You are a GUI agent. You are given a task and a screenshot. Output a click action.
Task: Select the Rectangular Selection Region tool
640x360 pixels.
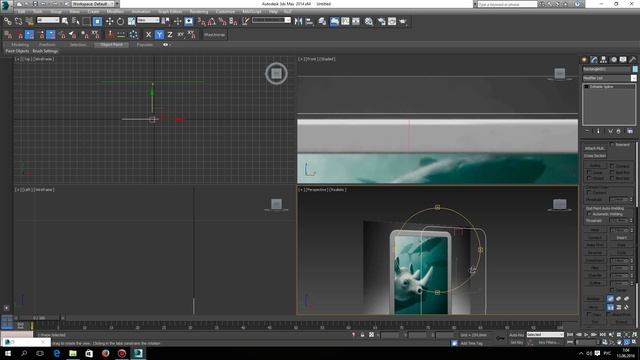pos(87,21)
